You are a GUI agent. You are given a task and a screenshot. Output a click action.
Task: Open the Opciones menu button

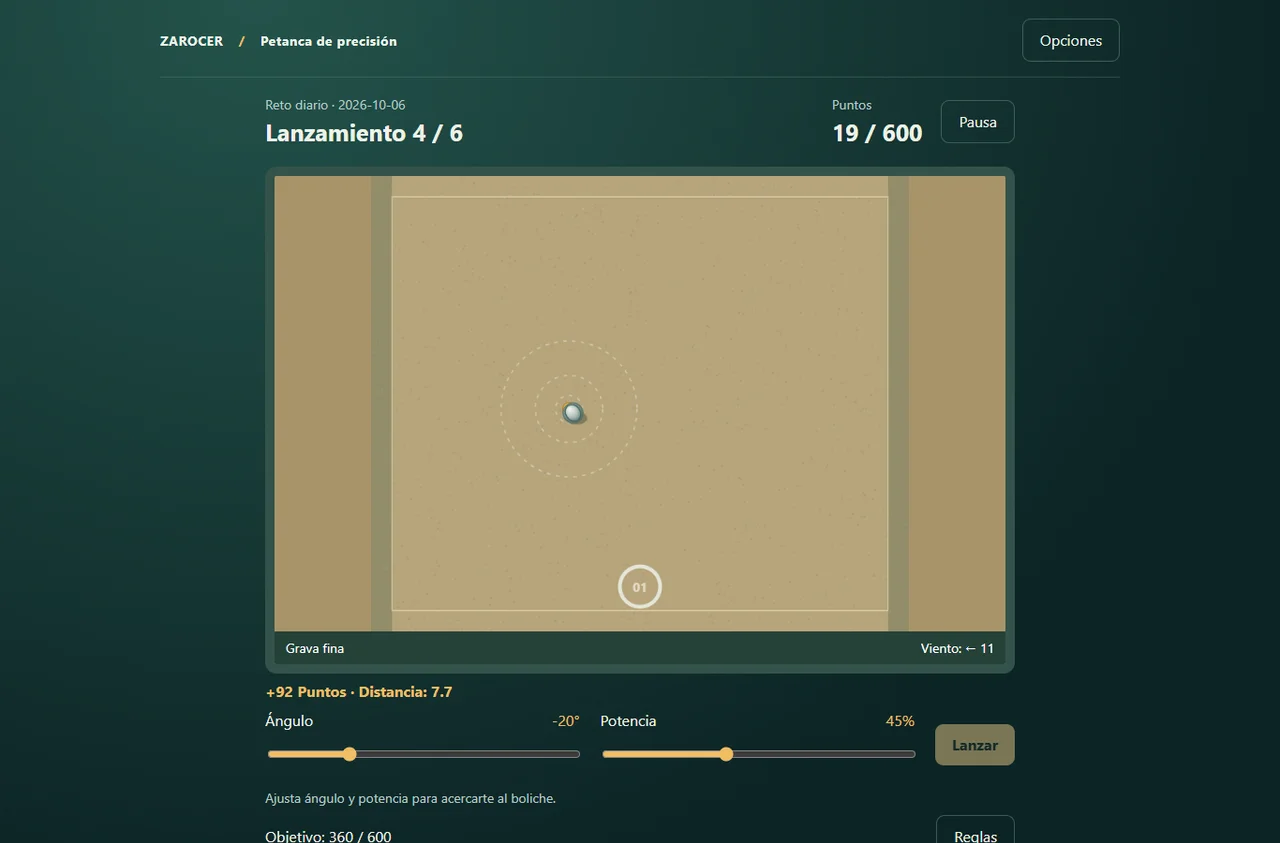[1070, 41]
